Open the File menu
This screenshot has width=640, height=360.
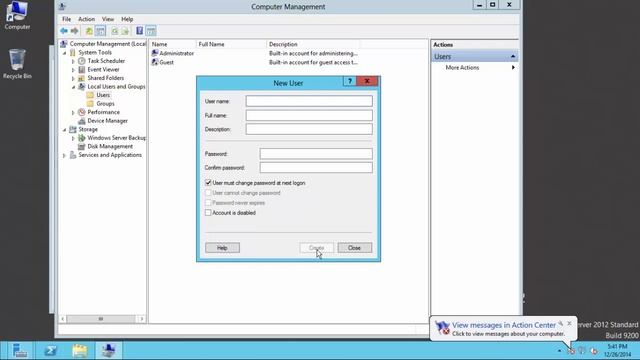(67, 19)
